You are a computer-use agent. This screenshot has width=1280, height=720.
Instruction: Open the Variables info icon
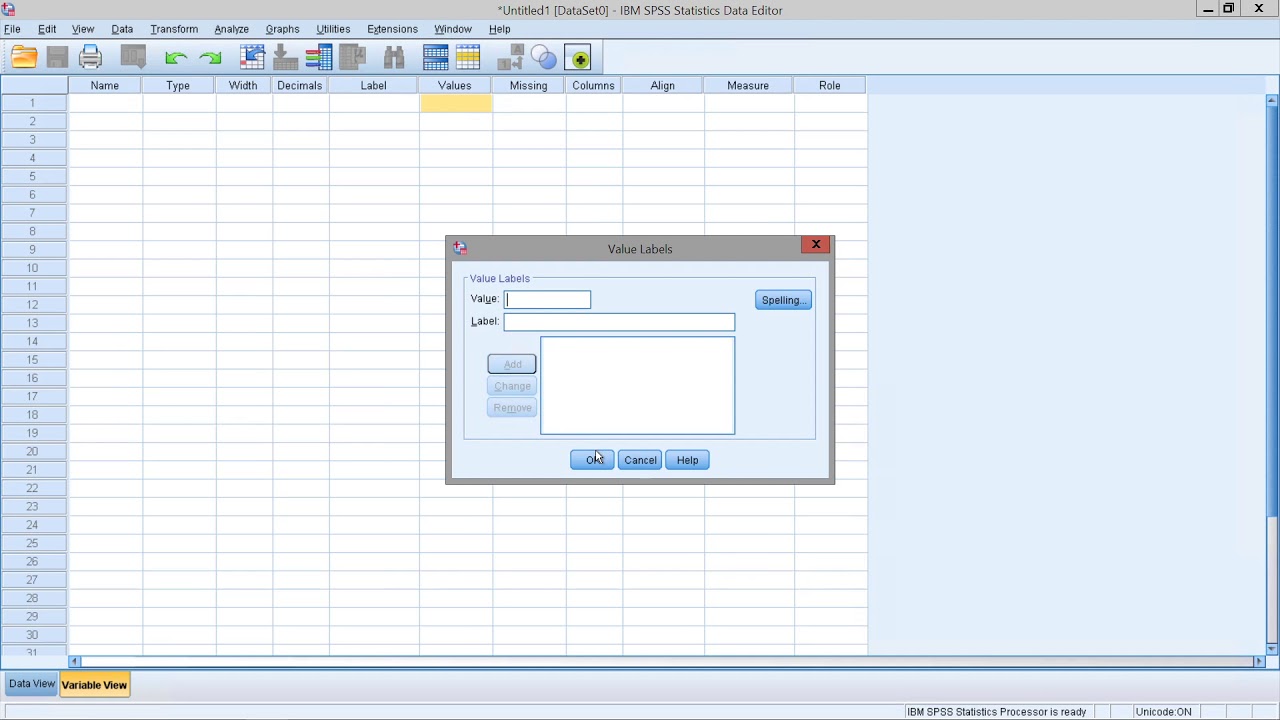pos(319,58)
